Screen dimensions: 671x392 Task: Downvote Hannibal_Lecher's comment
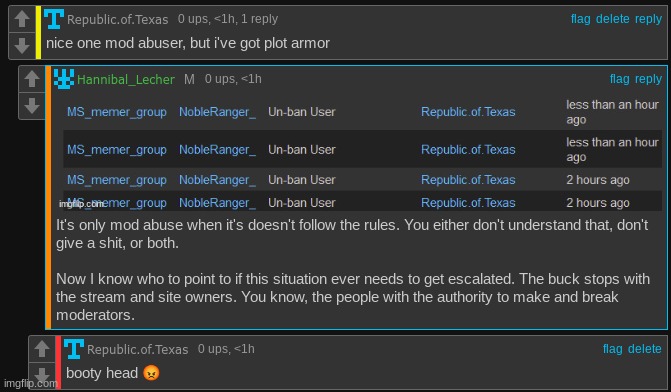pyautogui.click(x=32, y=106)
